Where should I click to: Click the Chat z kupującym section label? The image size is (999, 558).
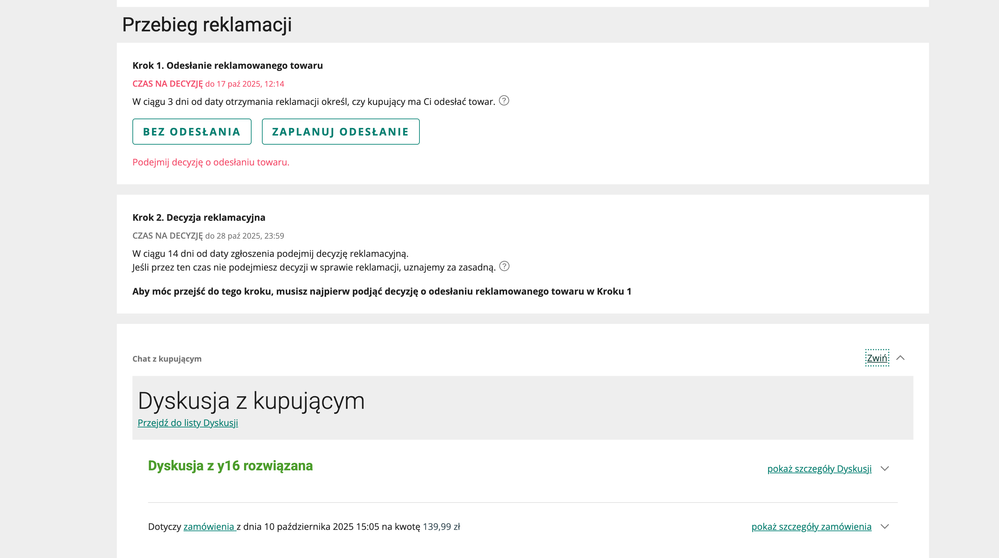(x=167, y=359)
